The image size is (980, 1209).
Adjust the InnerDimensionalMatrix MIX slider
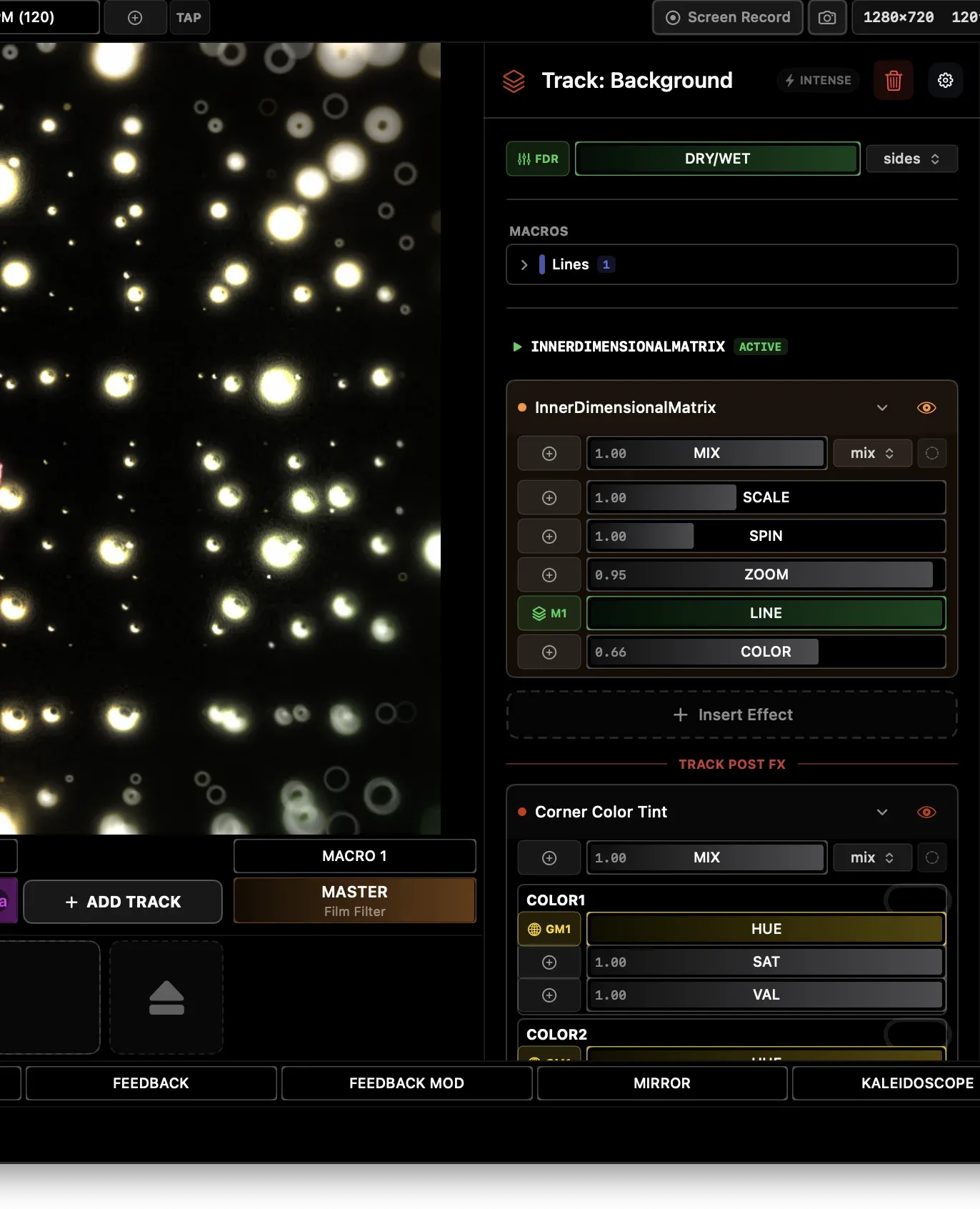(x=706, y=453)
